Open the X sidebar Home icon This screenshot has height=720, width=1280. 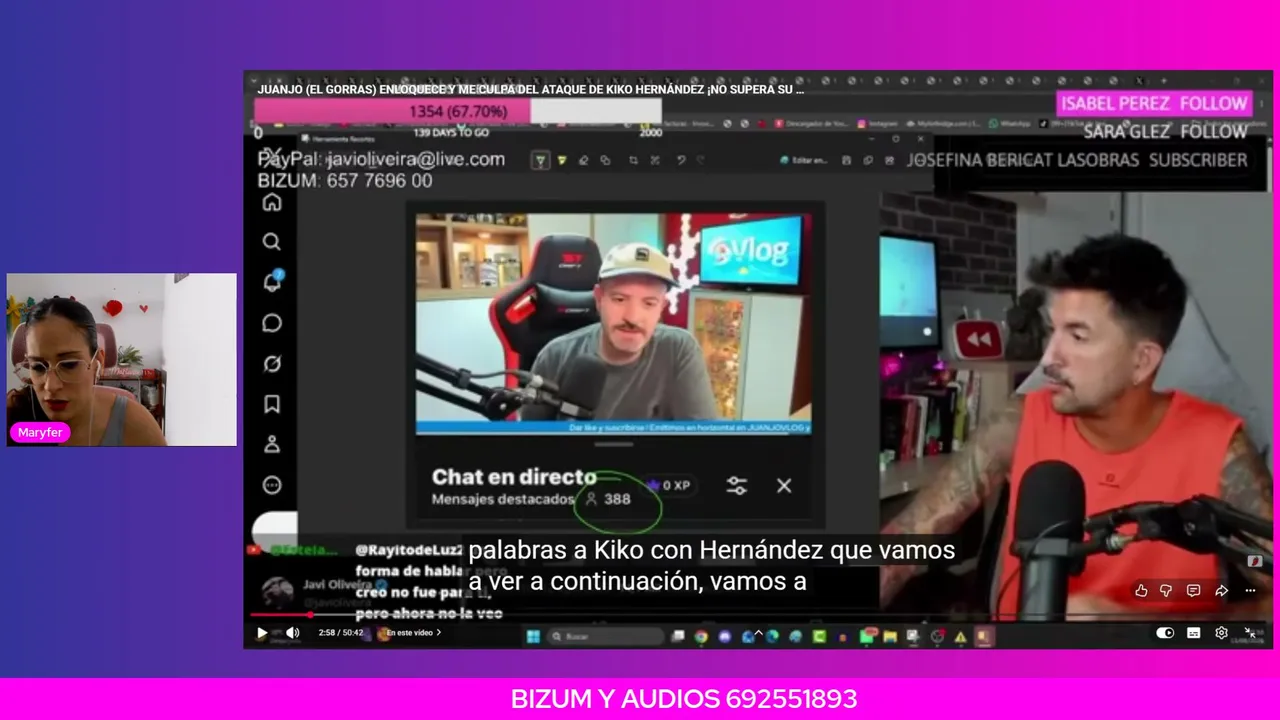tap(272, 203)
